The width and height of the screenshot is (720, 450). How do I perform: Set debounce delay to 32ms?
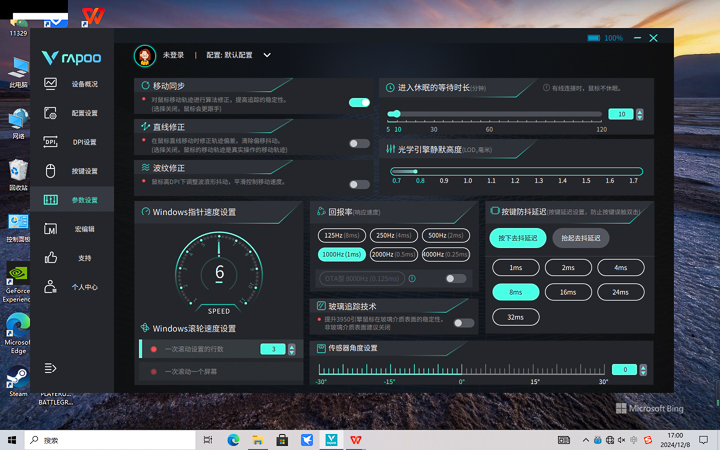pyautogui.click(x=516, y=317)
